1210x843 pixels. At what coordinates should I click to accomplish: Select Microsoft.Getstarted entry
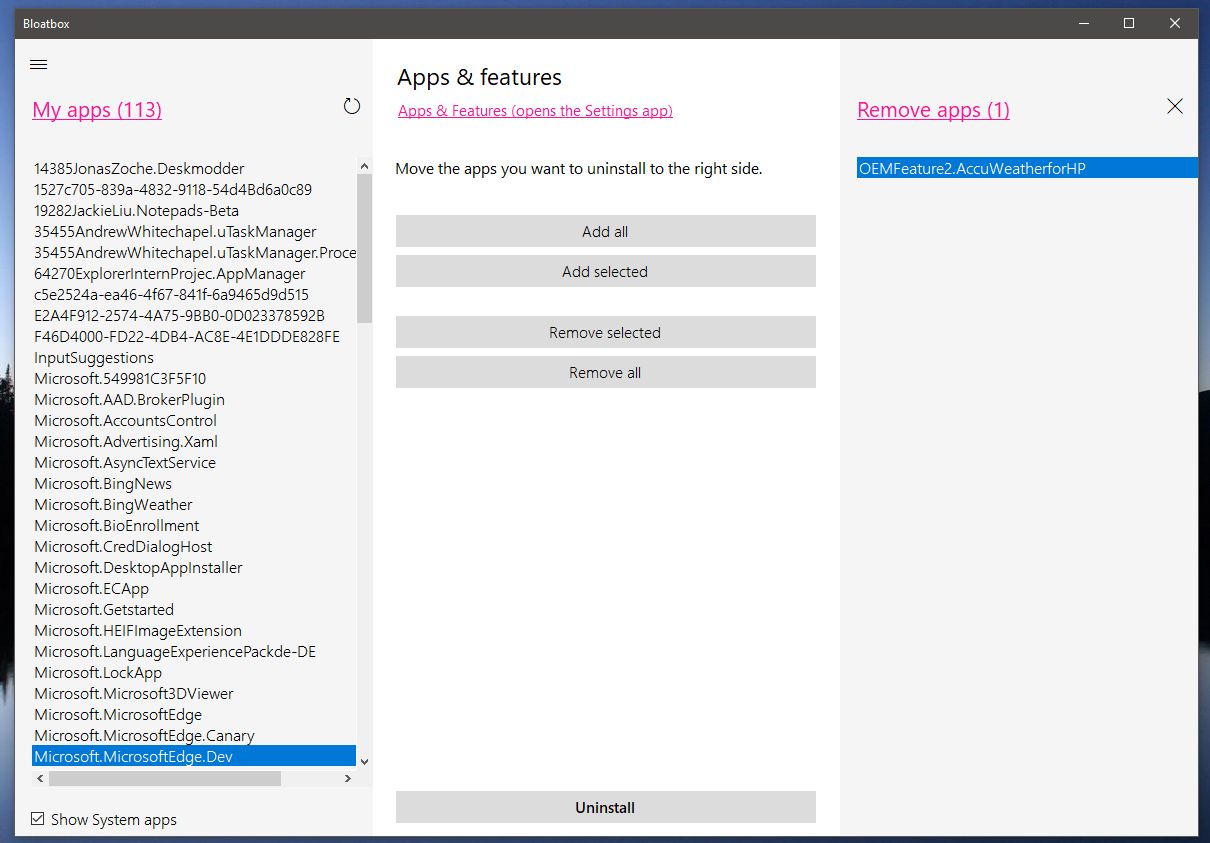click(194, 609)
